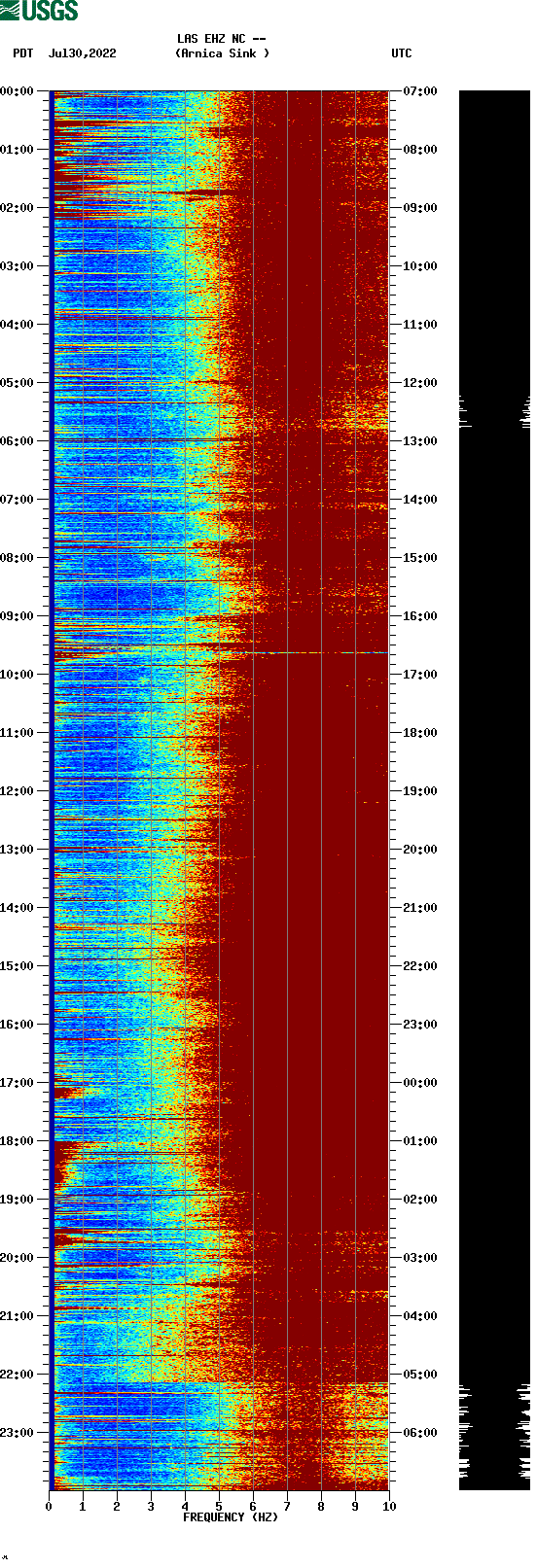Click the 06:00 UTC time label

[x=420, y=1433]
